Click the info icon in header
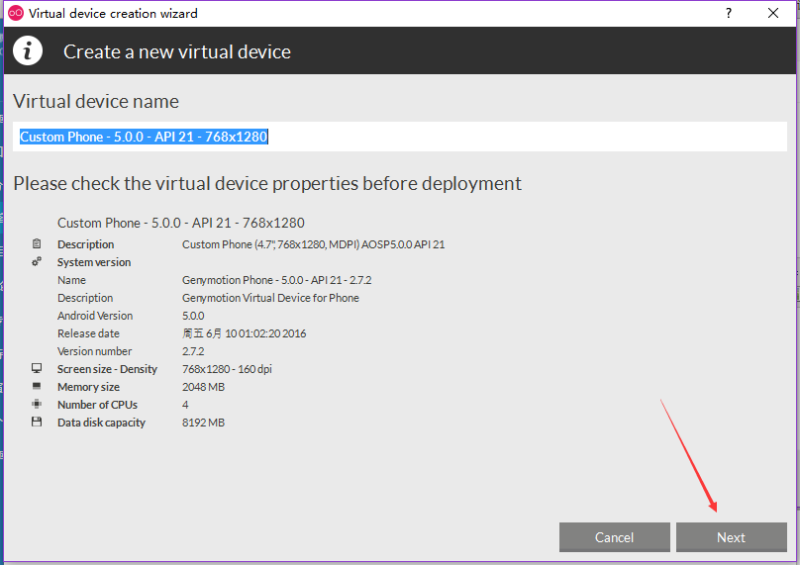The image size is (800, 565). [28, 51]
